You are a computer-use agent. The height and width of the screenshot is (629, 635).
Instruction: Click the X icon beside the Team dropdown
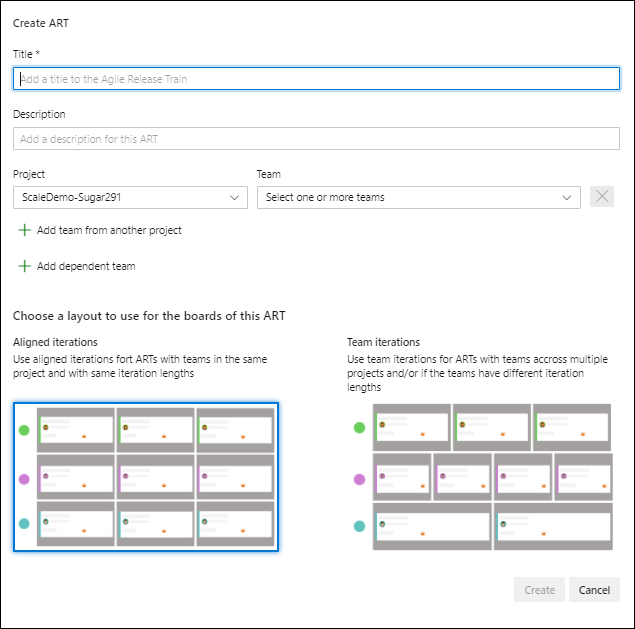(602, 197)
